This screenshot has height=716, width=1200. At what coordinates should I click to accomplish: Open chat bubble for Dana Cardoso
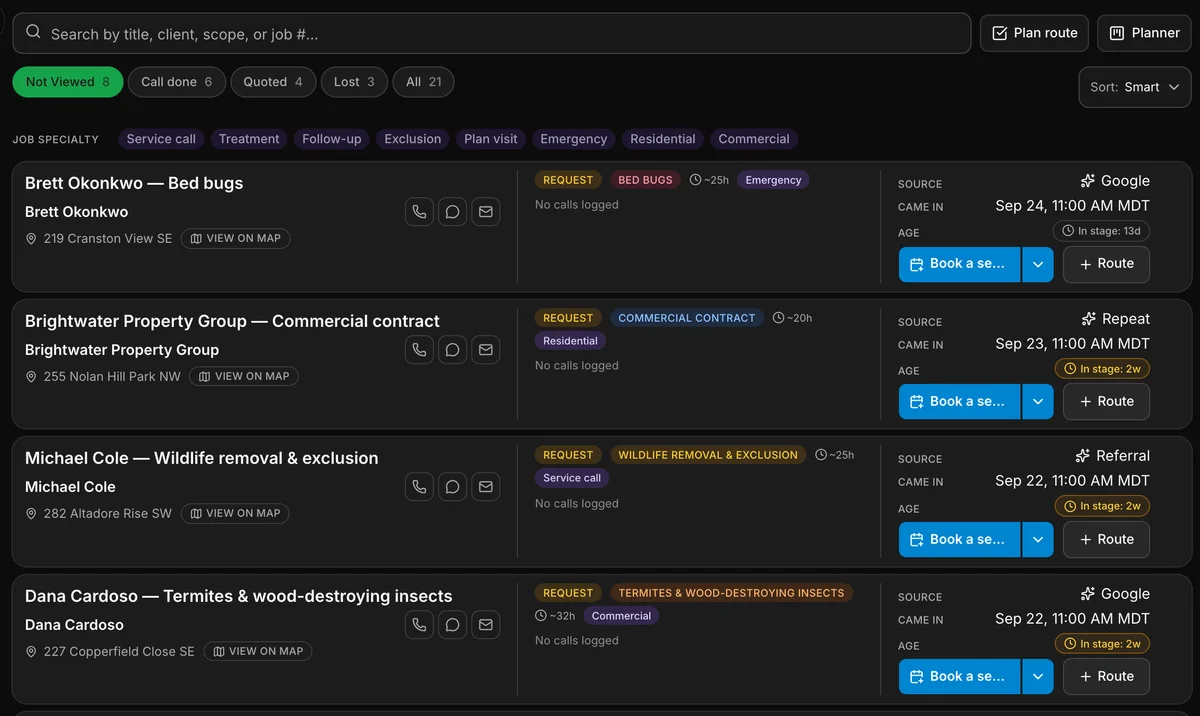(x=453, y=625)
